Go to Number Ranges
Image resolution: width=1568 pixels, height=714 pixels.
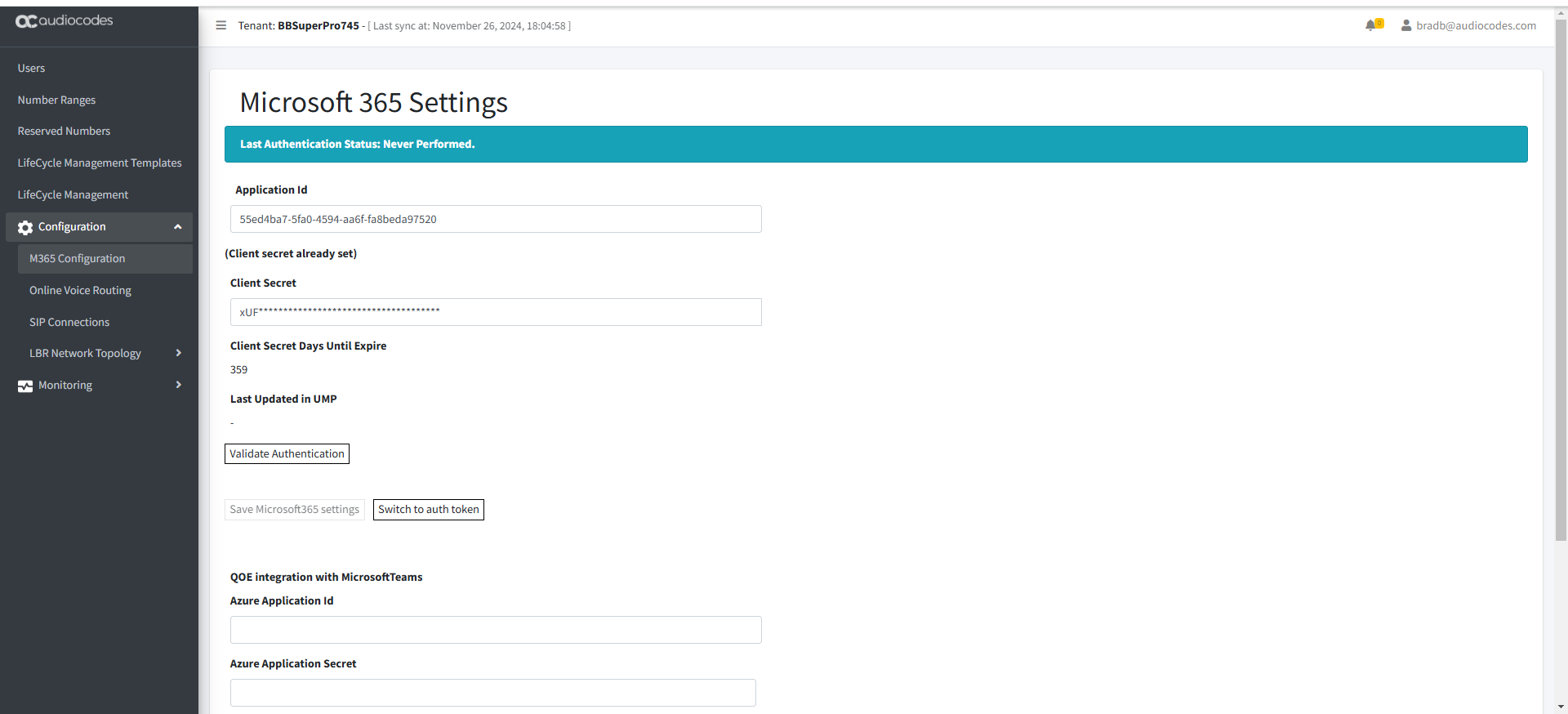point(56,100)
